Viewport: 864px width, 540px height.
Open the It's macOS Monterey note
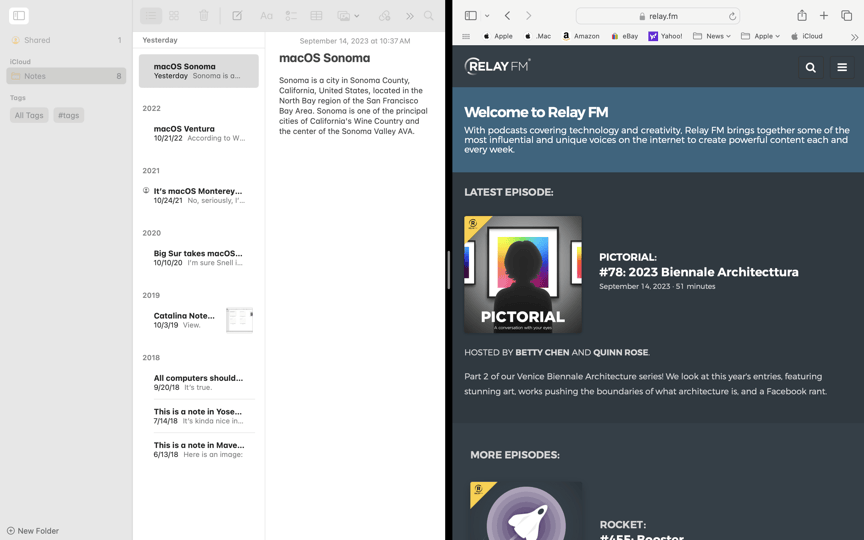[198, 196]
